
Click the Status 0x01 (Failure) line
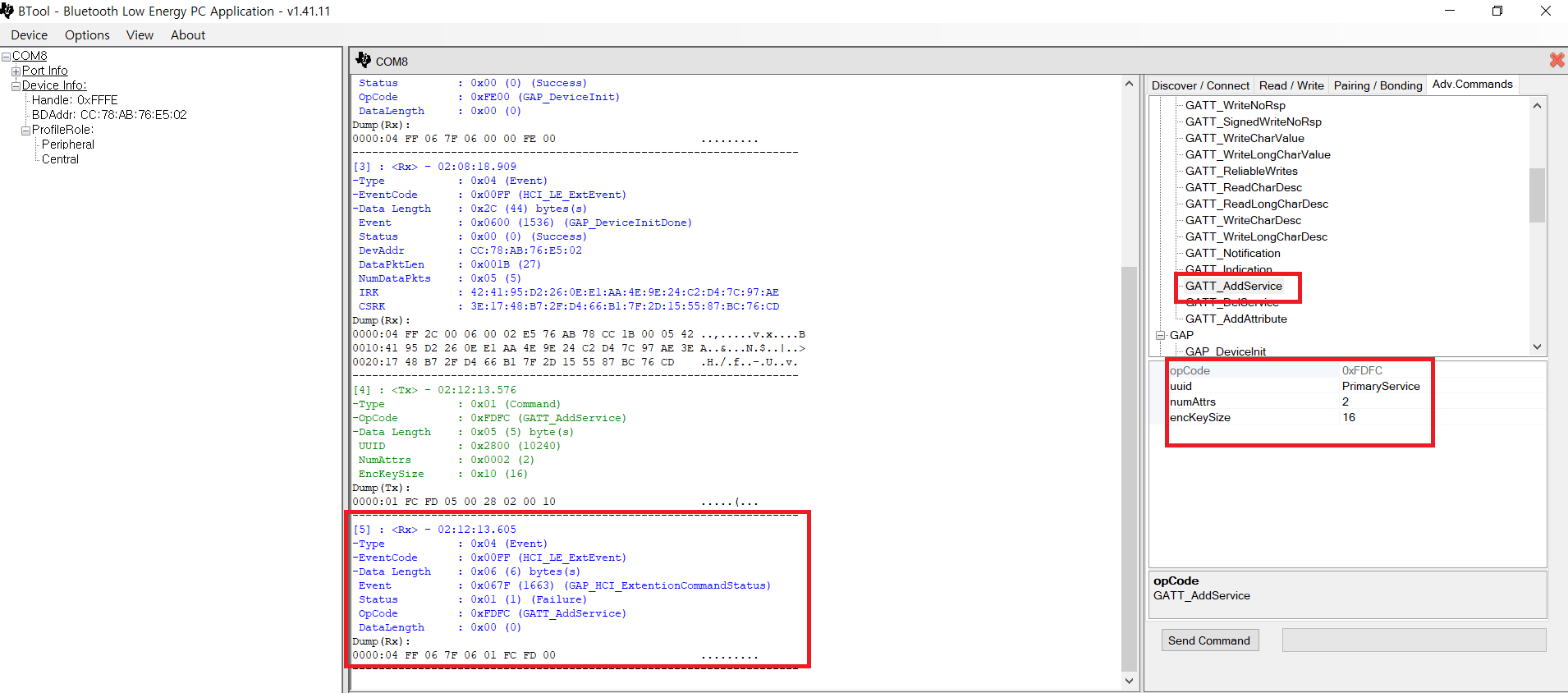click(x=472, y=599)
